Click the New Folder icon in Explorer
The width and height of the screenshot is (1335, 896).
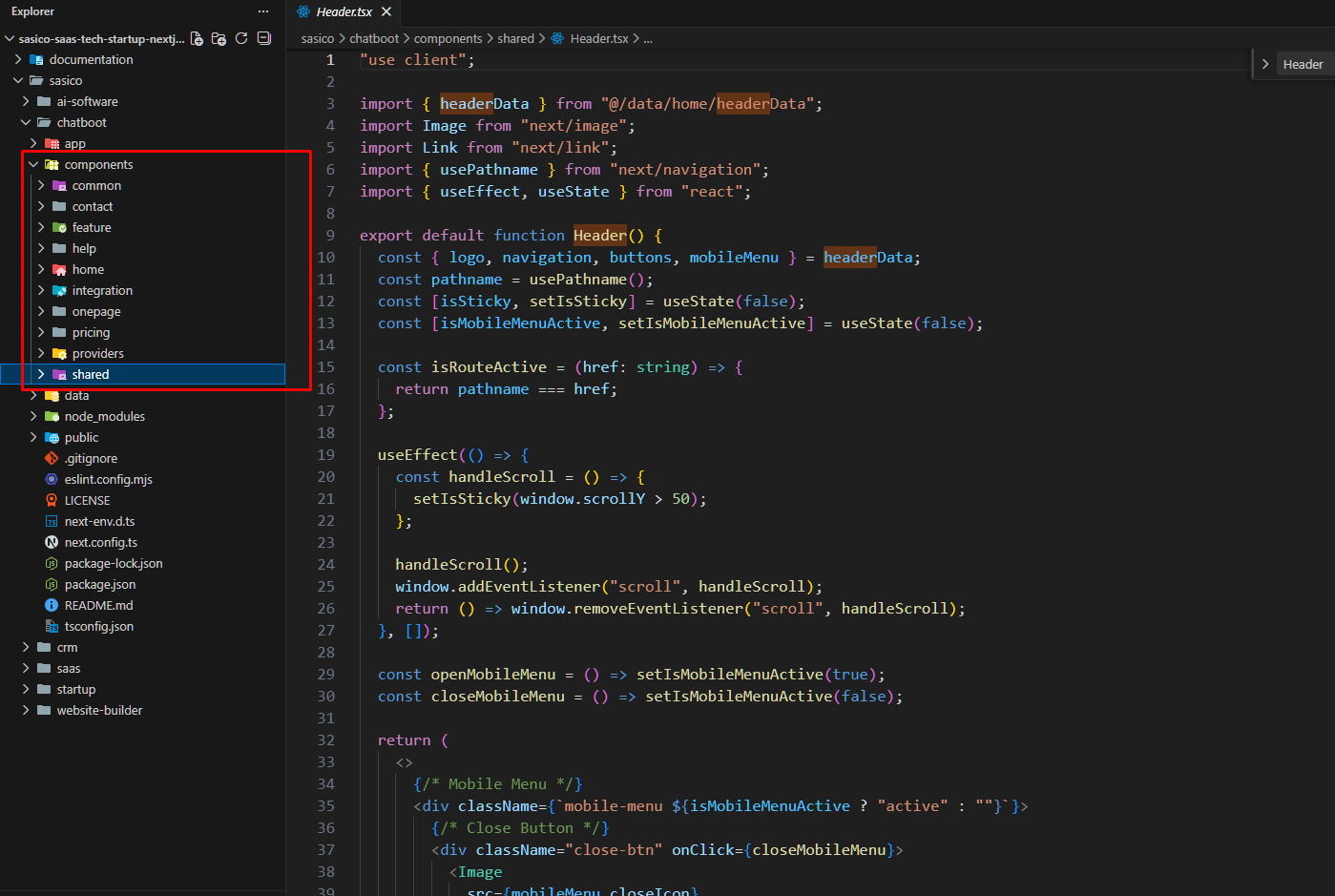click(x=219, y=38)
